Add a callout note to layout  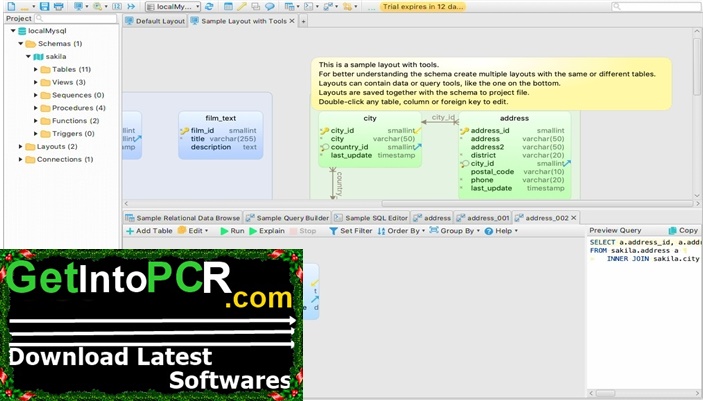pos(269,6)
